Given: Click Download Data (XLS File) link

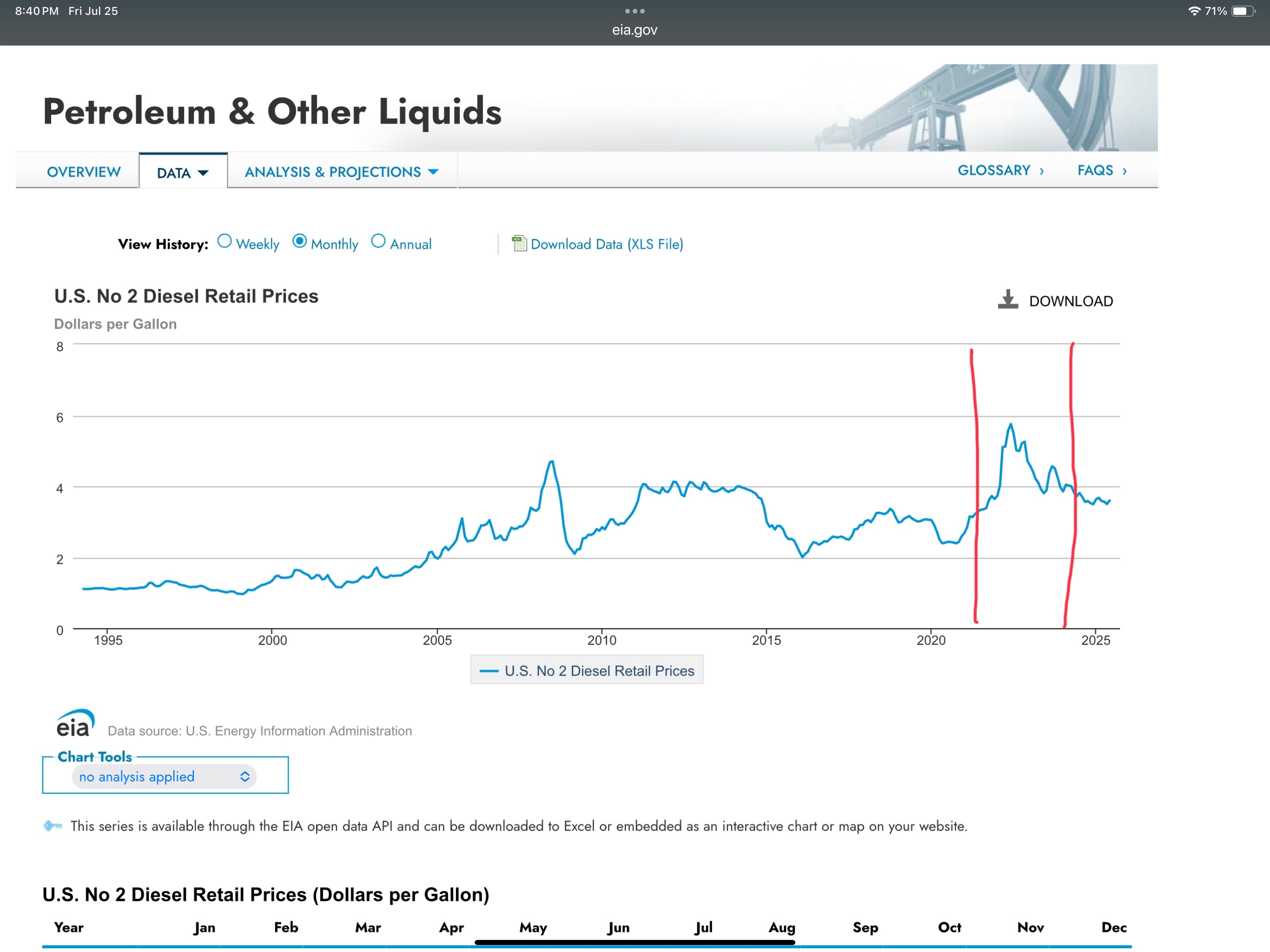Looking at the screenshot, I should tap(606, 244).
